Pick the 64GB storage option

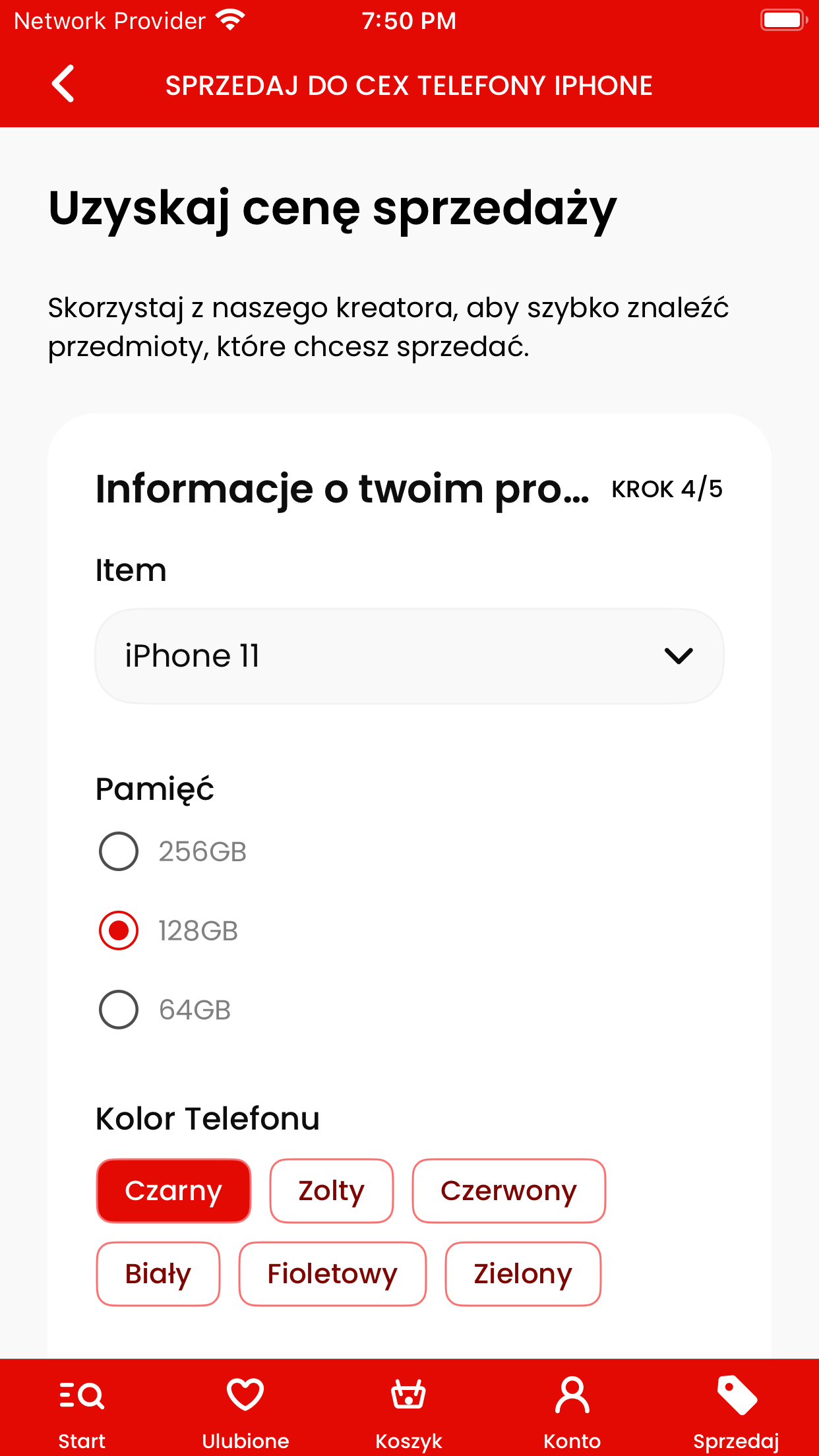[x=119, y=1010]
